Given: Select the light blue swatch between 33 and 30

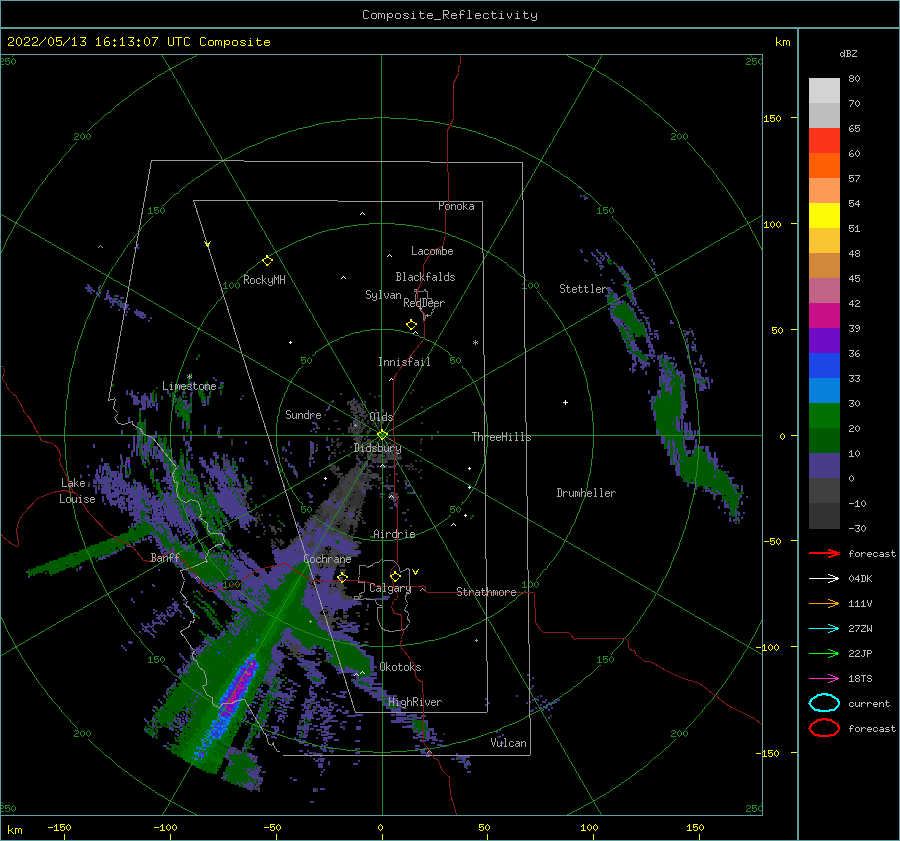Looking at the screenshot, I should [824, 391].
